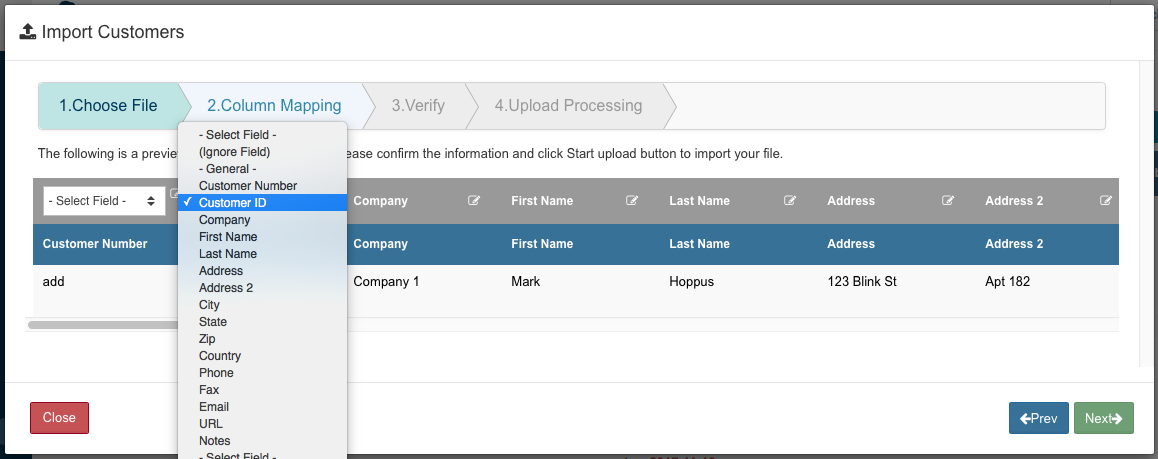1158x459 pixels.
Task: Click the Next button
Action: [1103, 418]
